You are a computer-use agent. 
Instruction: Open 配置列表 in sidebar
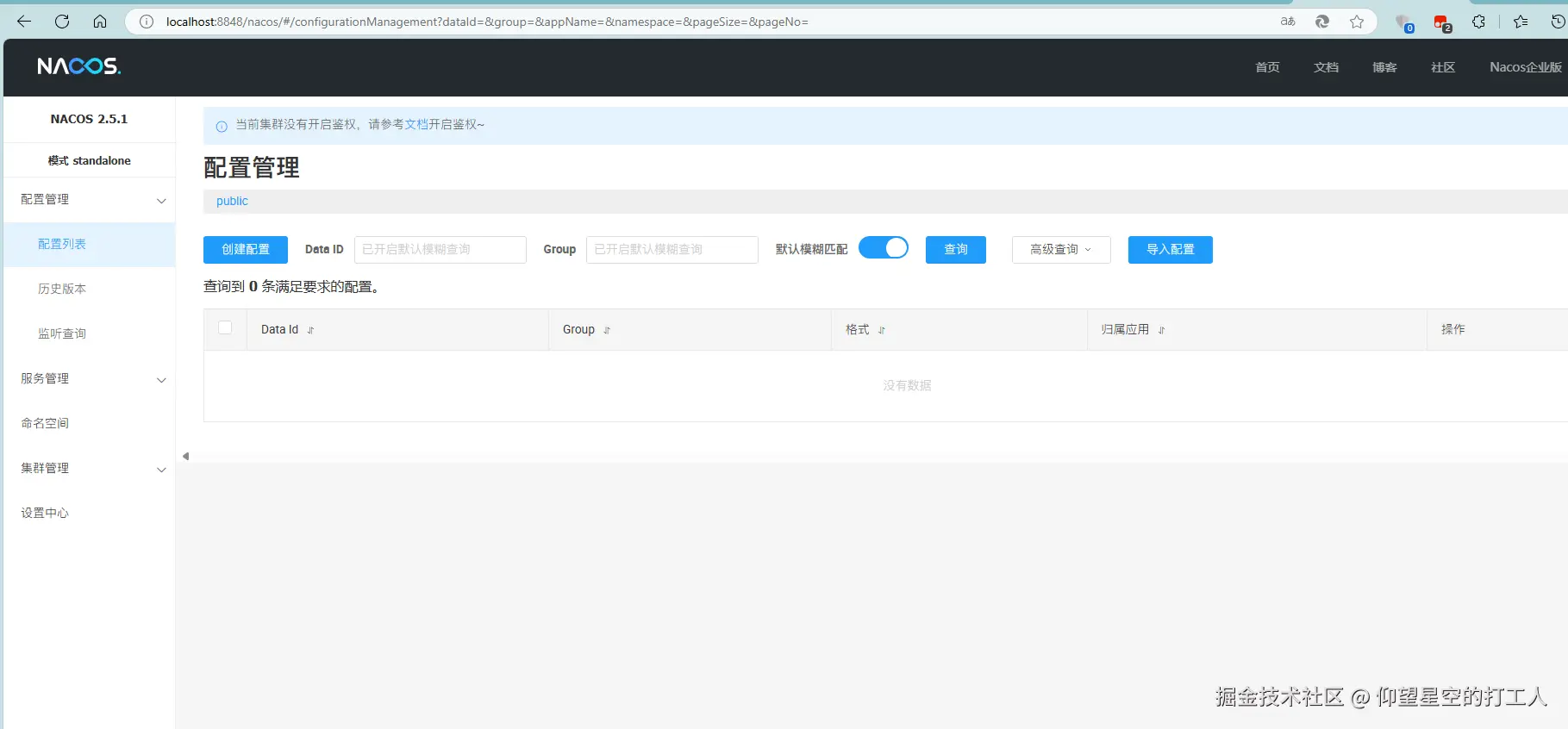[x=89, y=245]
